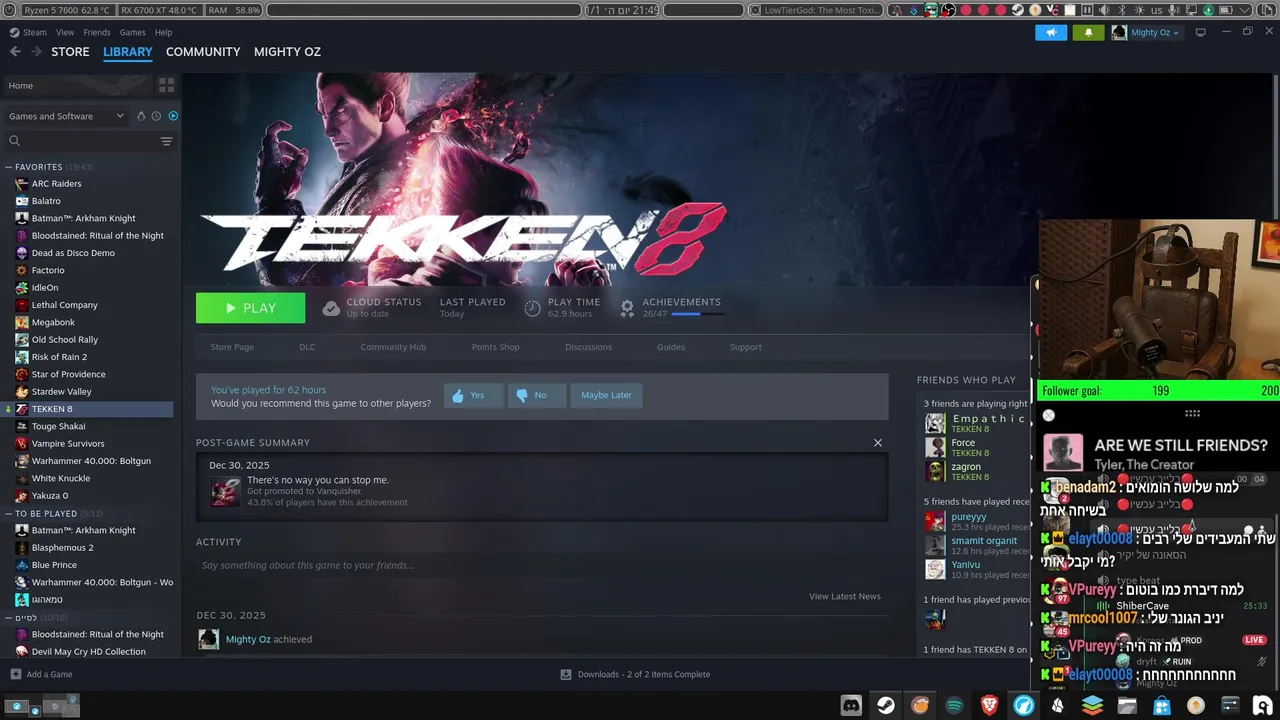Click the Vanquisher achievement thumbnail
The height and width of the screenshot is (720, 1280).
pyautogui.click(x=226, y=491)
